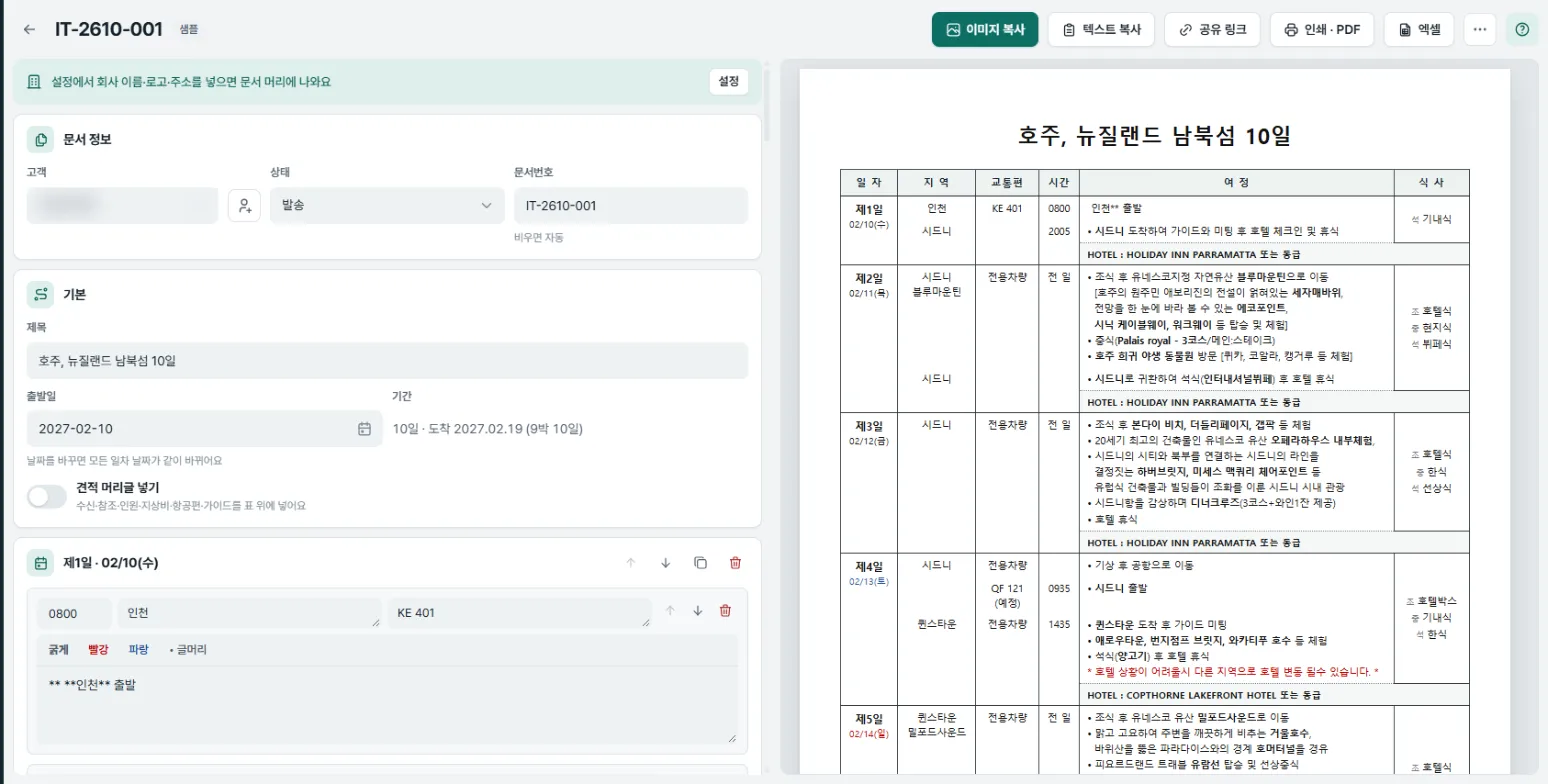The image size is (1548, 784).
Task: Delete the 제1일 day section
Action: click(x=735, y=563)
